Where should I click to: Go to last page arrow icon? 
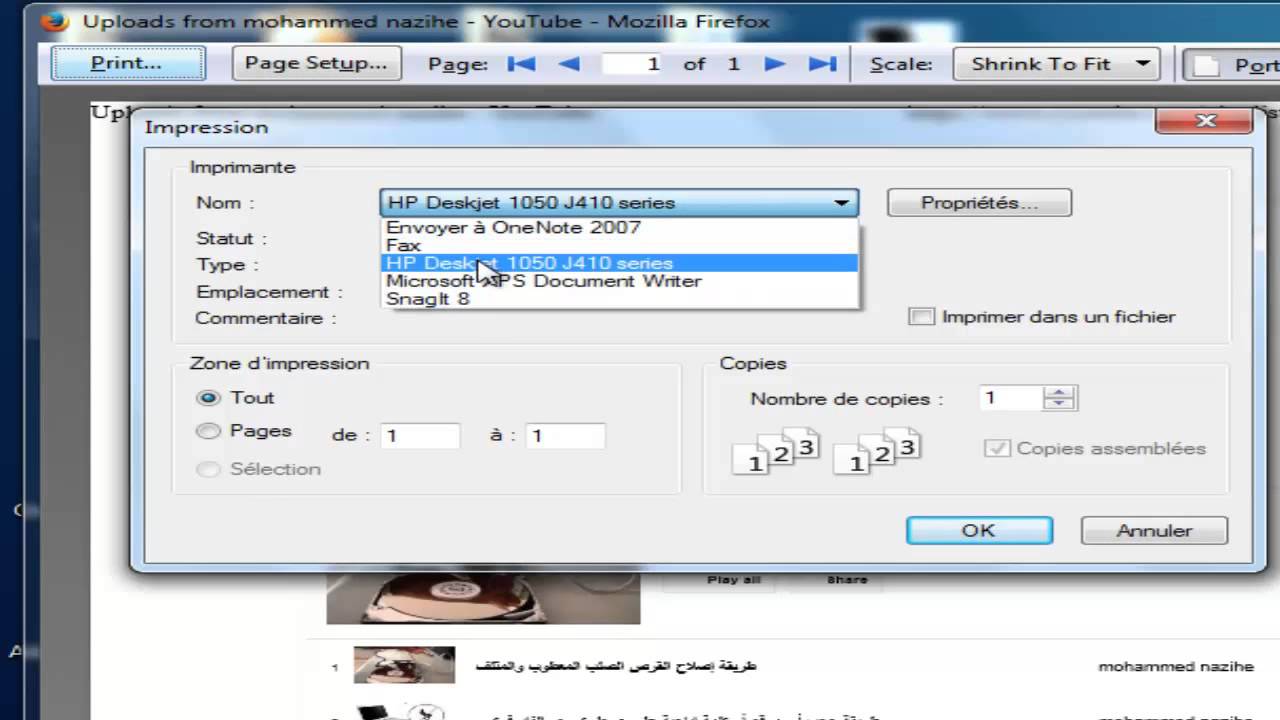click(822, 64)
